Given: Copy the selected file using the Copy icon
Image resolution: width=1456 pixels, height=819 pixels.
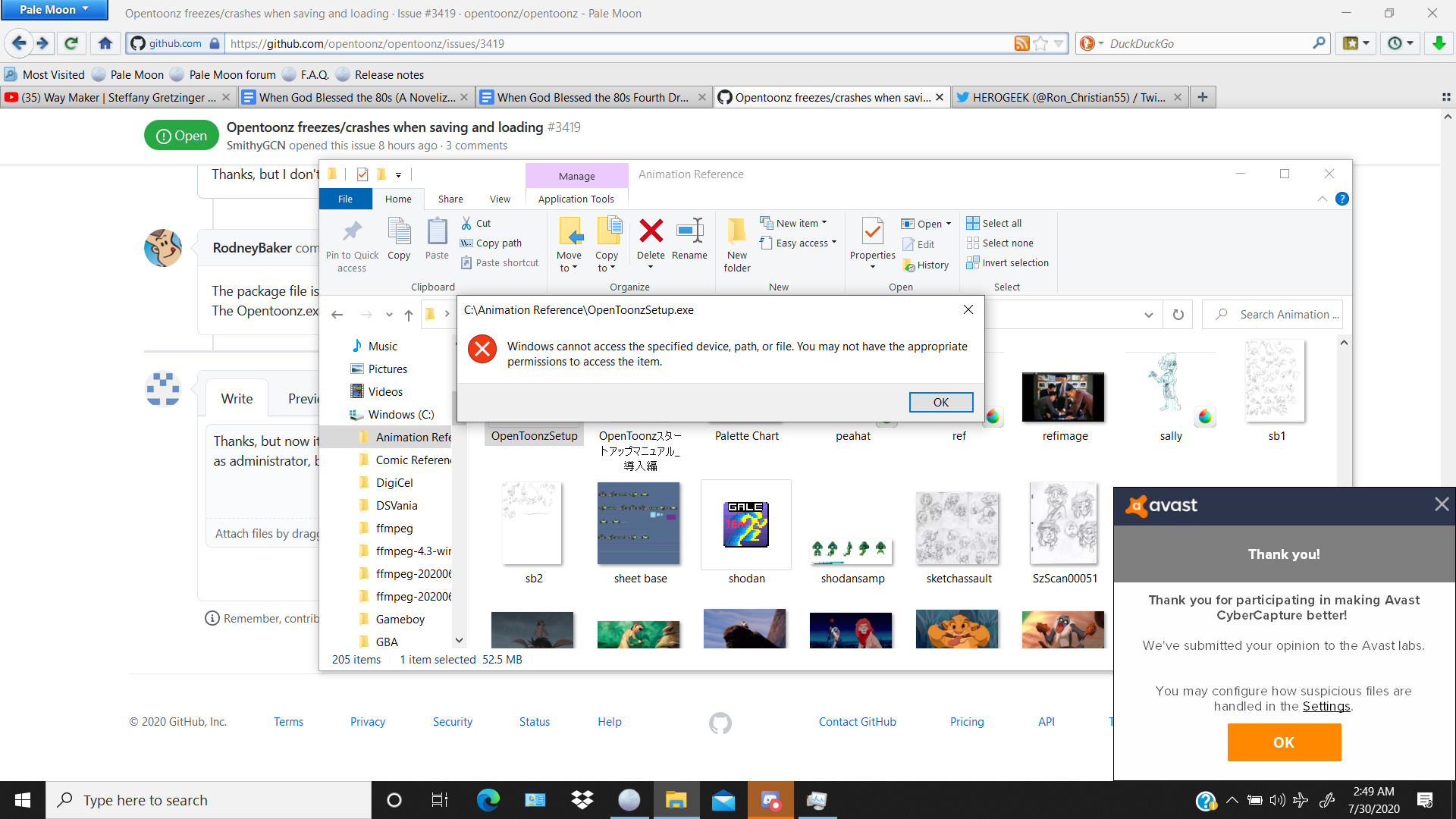Looking at the screenshot, I should pos(399,239).
